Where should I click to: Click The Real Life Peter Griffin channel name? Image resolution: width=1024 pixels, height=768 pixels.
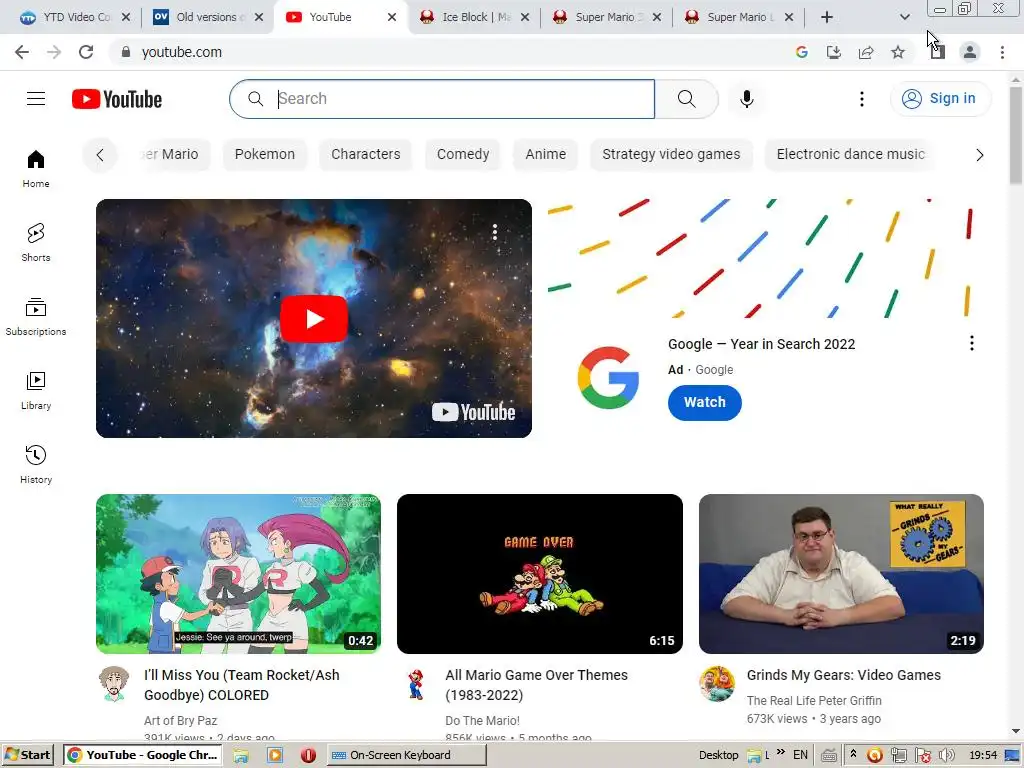(814, 701)
